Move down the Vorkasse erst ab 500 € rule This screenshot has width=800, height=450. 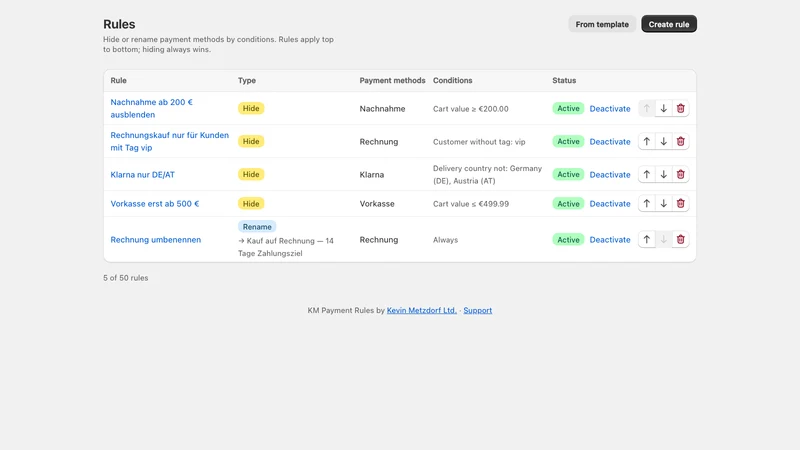click(x=663, y=204)
